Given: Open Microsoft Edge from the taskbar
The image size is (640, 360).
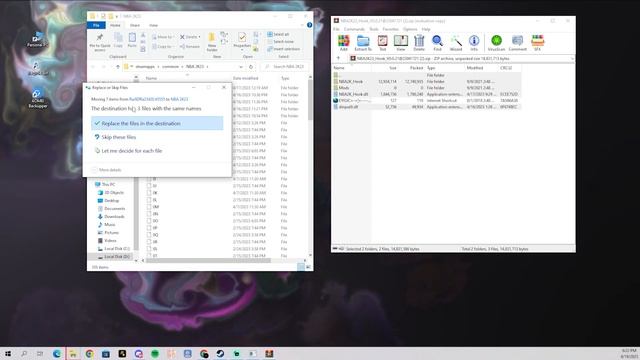Looking at the screenshot, I should tap(57, 353).
